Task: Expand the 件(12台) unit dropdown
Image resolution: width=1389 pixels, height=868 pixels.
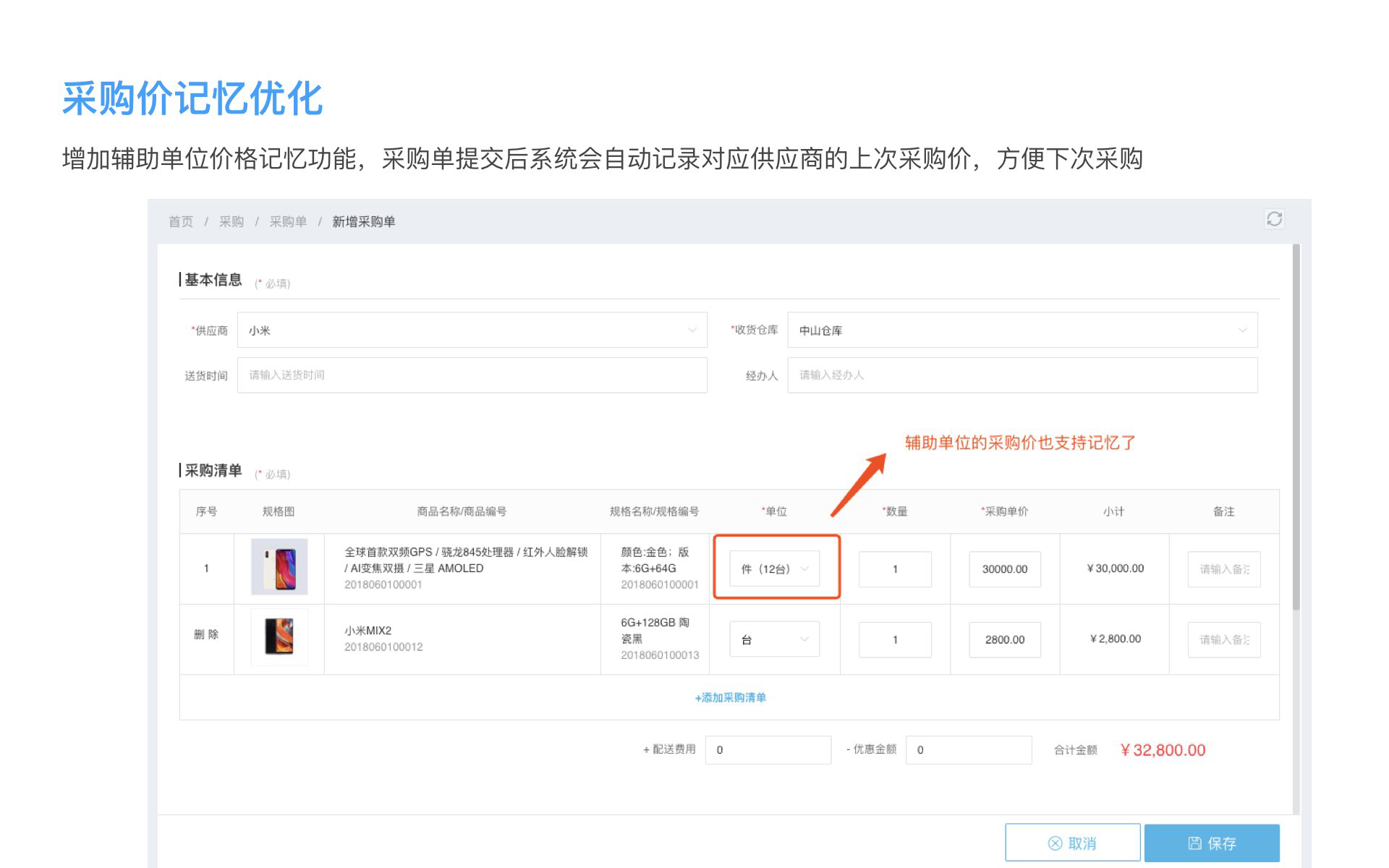Action: [x=774, y=569]
